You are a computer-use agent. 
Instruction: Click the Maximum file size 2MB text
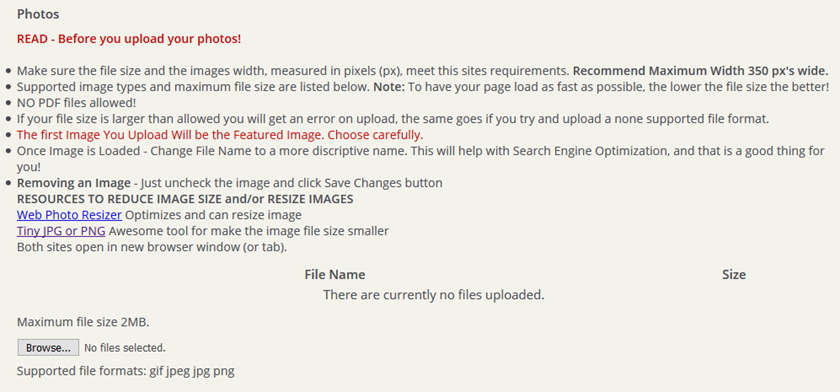click(84, 322)
